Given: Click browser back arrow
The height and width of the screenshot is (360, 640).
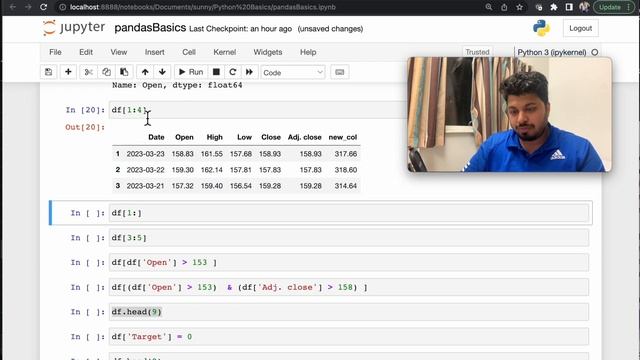Looking at the screenshot, I should [13, 7].
